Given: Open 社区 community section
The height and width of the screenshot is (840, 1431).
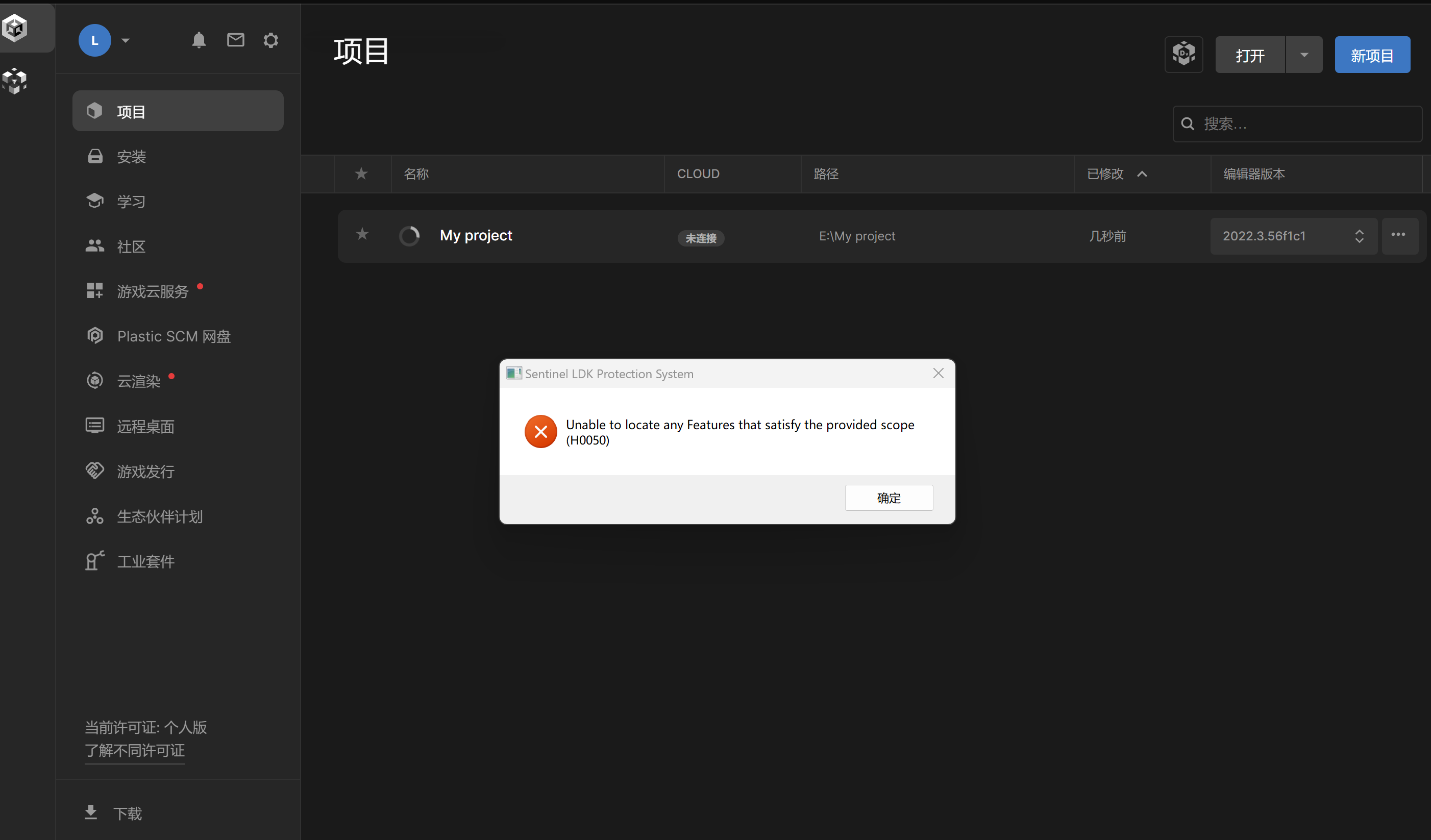Looking at the screenshot, I should tap(178, 246).
